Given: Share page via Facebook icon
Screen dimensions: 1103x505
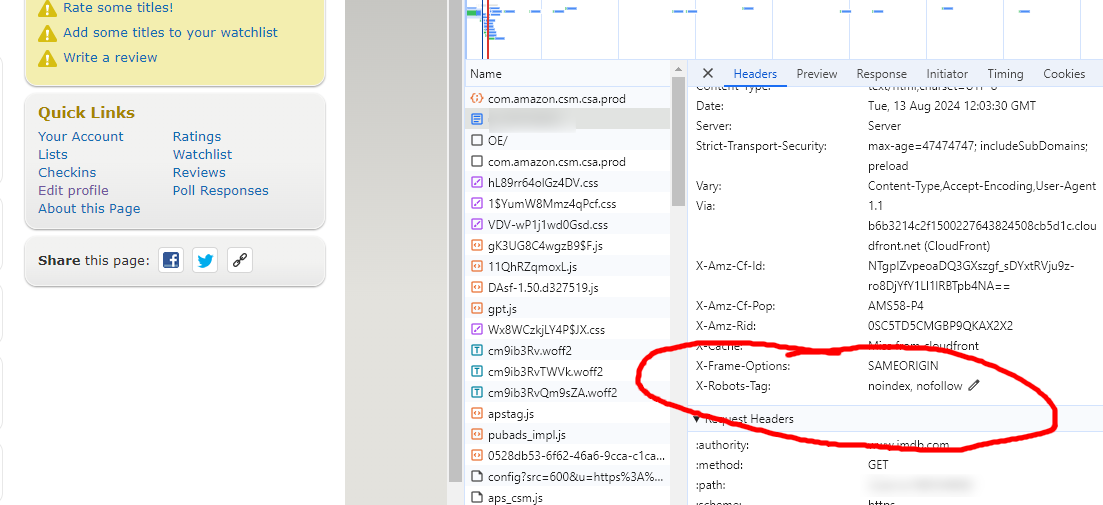Looking at the screenshot, I should (x=171, y=261).
